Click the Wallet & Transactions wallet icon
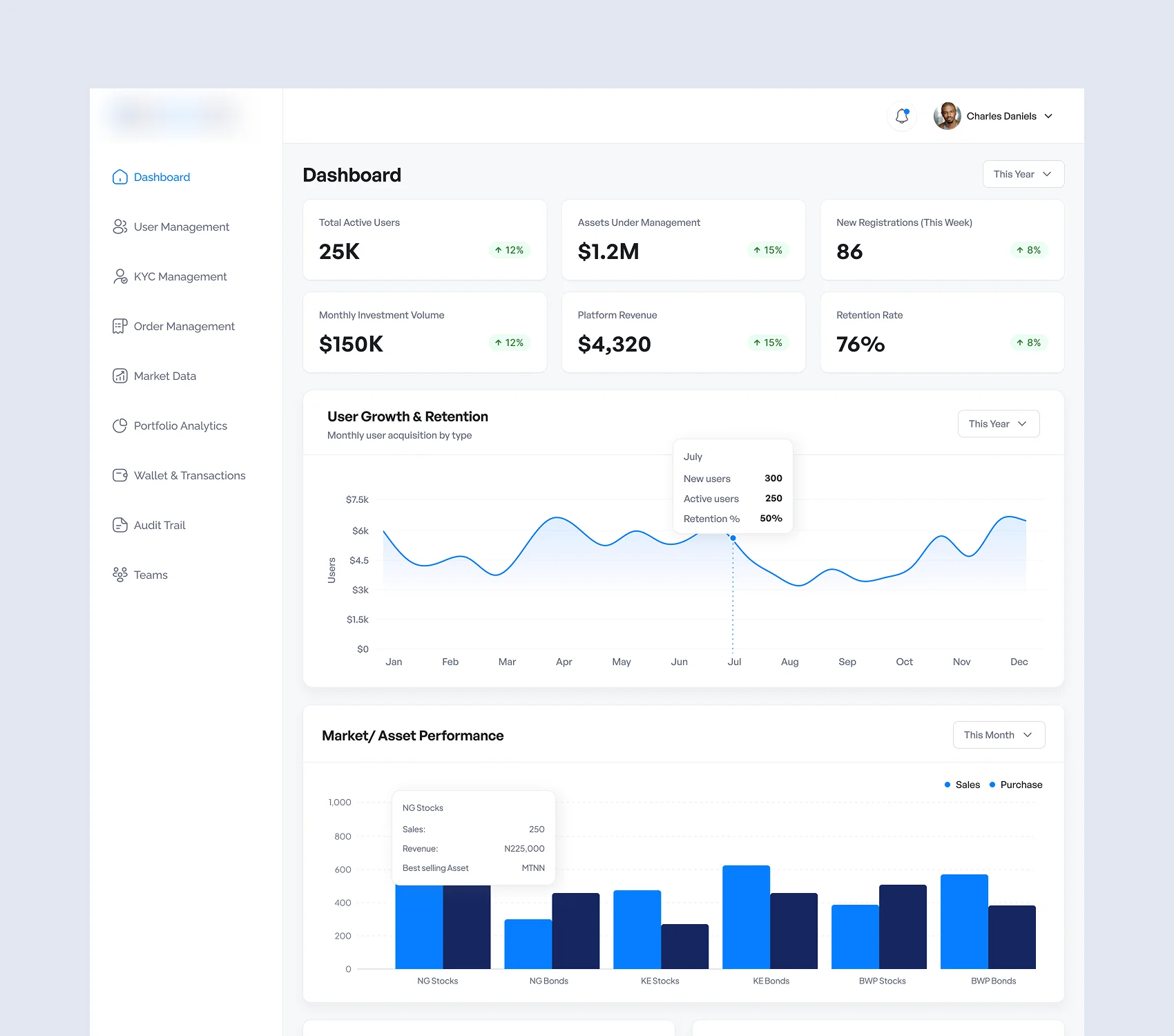Image resolution: width=1174 pixels, height=1036 pixels. click(x=120, y=476)
